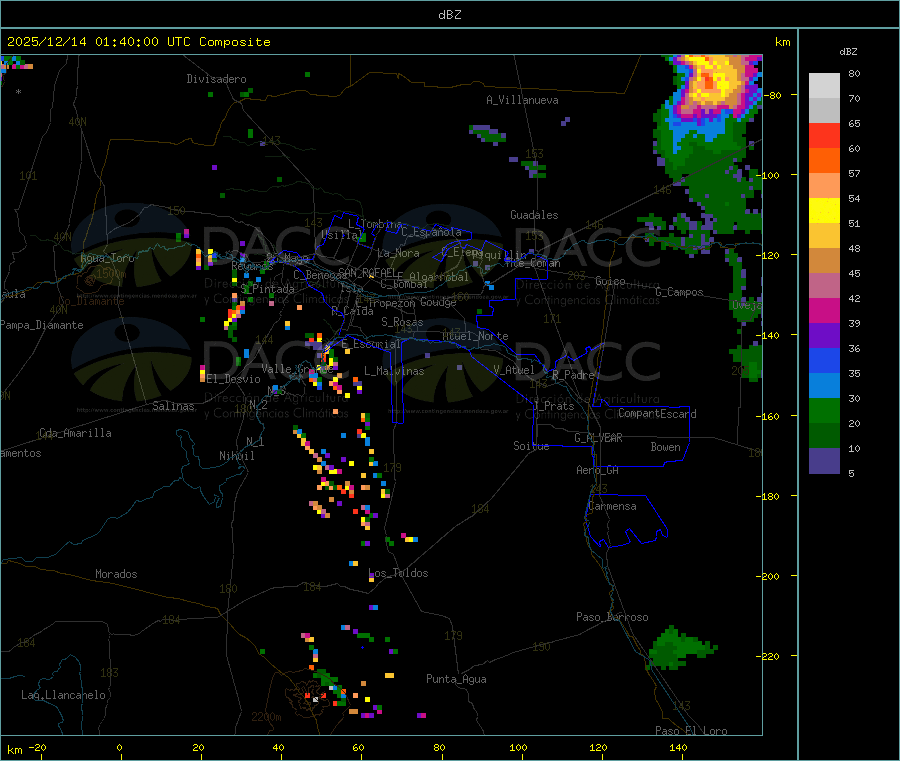Screen dimensions: 900x761
Task: Click the 39 dBZ violet swatch
Action: (824, 336)
